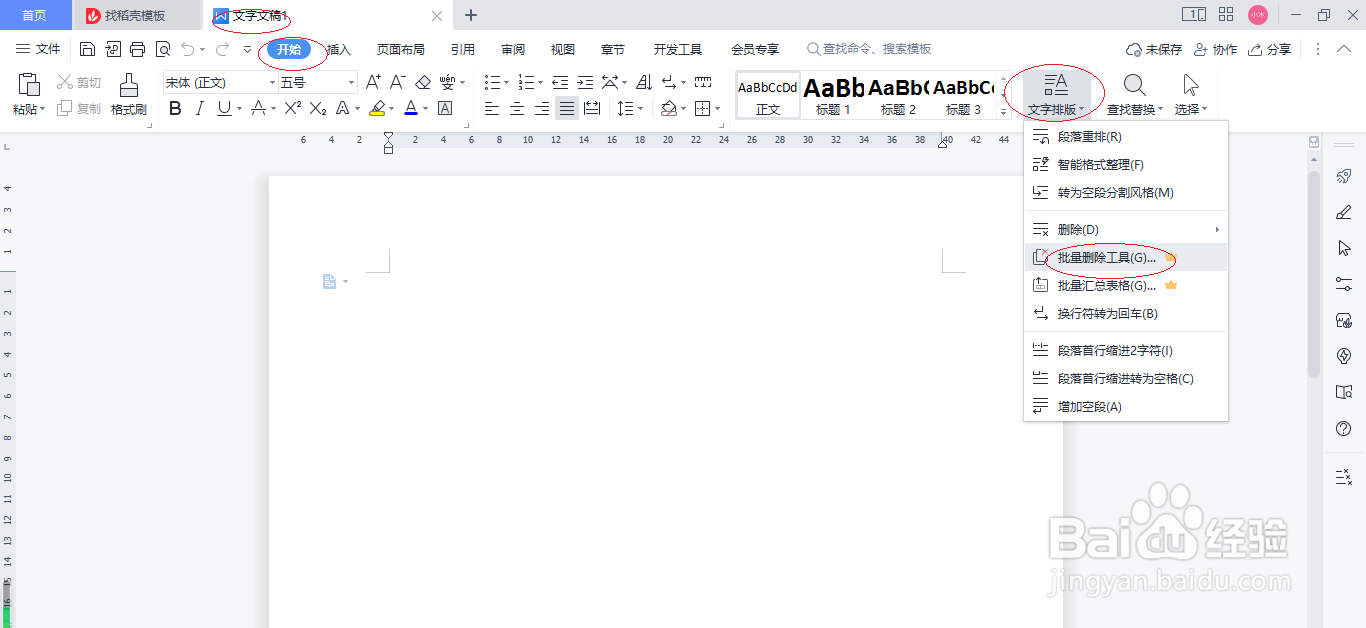Enable center paragraph alignment

point(517,108)
